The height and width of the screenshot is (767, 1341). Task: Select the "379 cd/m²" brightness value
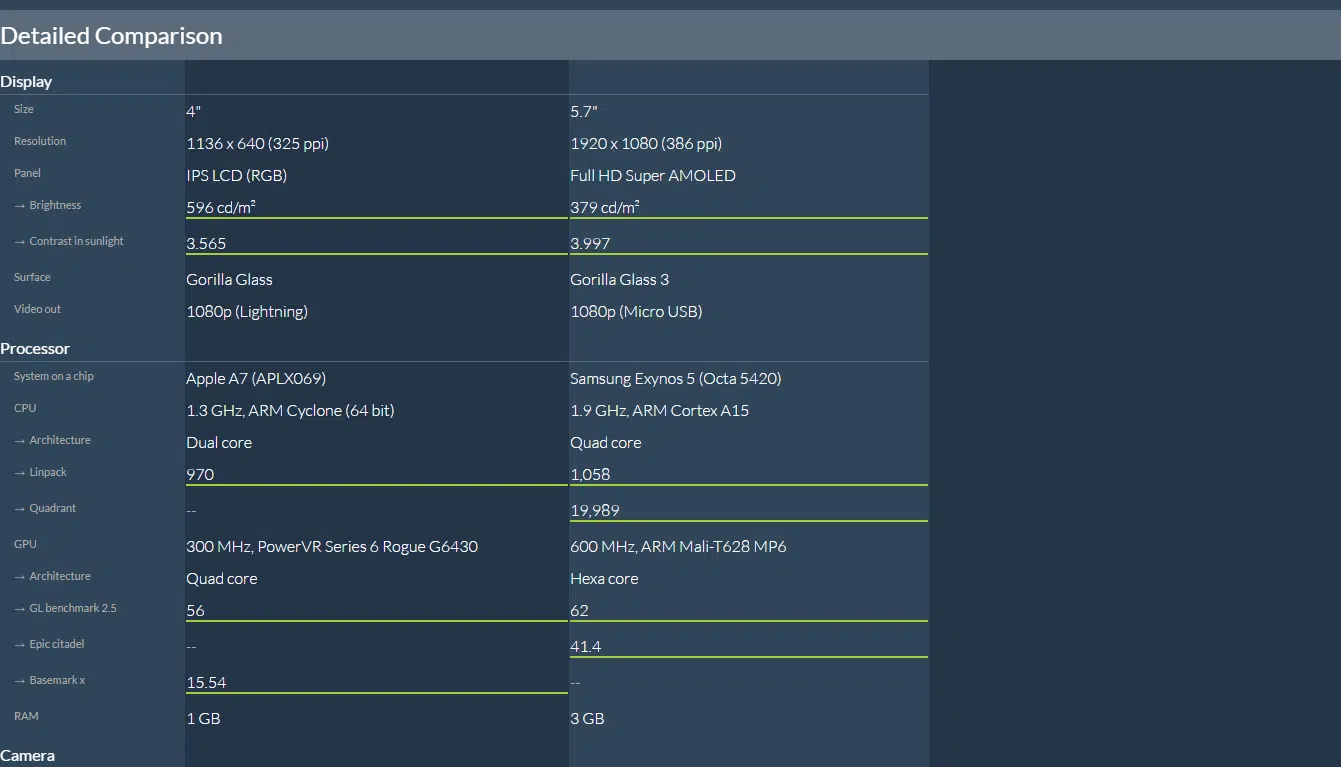pyautogui.click(x=605, y=207)
